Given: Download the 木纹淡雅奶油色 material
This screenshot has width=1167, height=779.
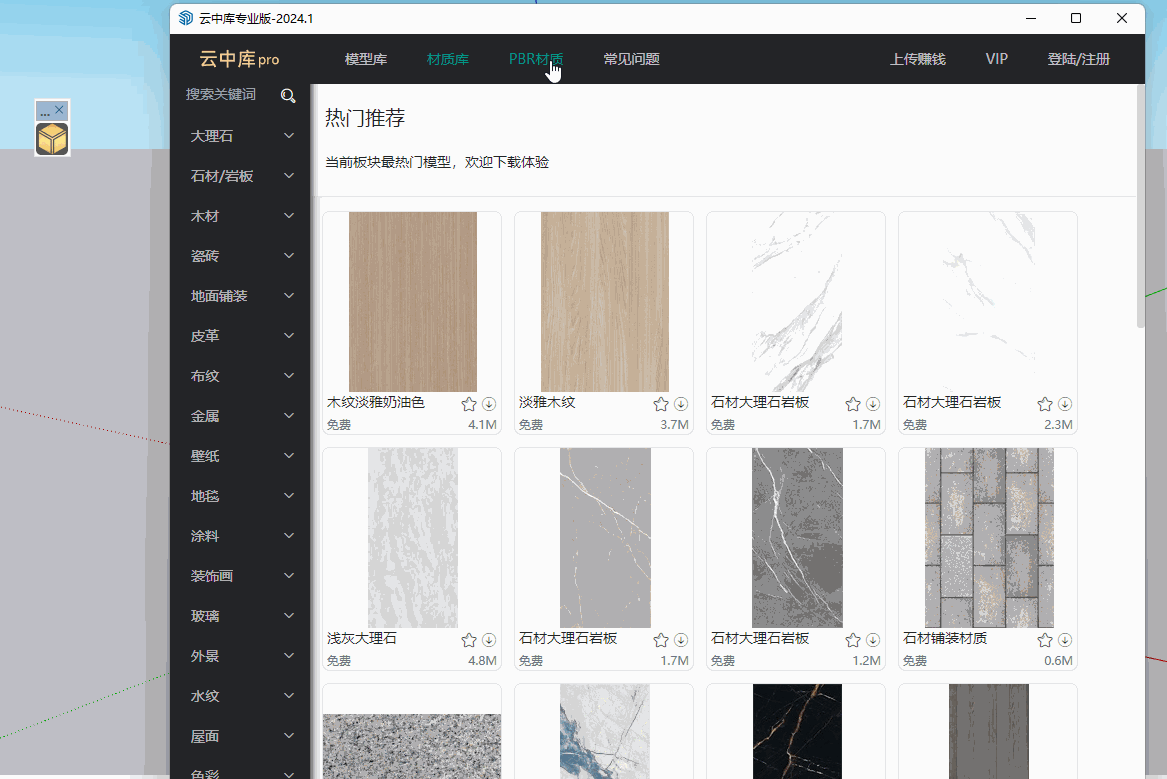Looking at the screenshot, I should coord(489,404).
